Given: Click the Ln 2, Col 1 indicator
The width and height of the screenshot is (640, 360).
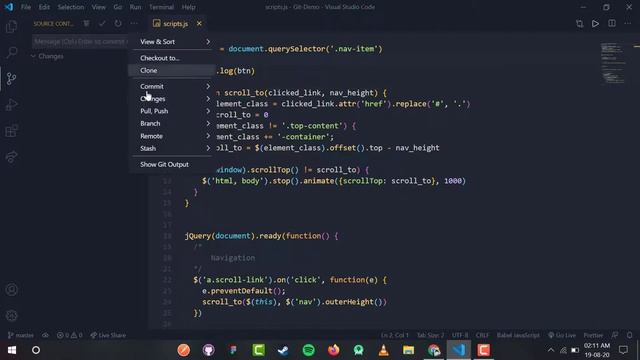Looking at the screenshot, I should tap(395, 335).
